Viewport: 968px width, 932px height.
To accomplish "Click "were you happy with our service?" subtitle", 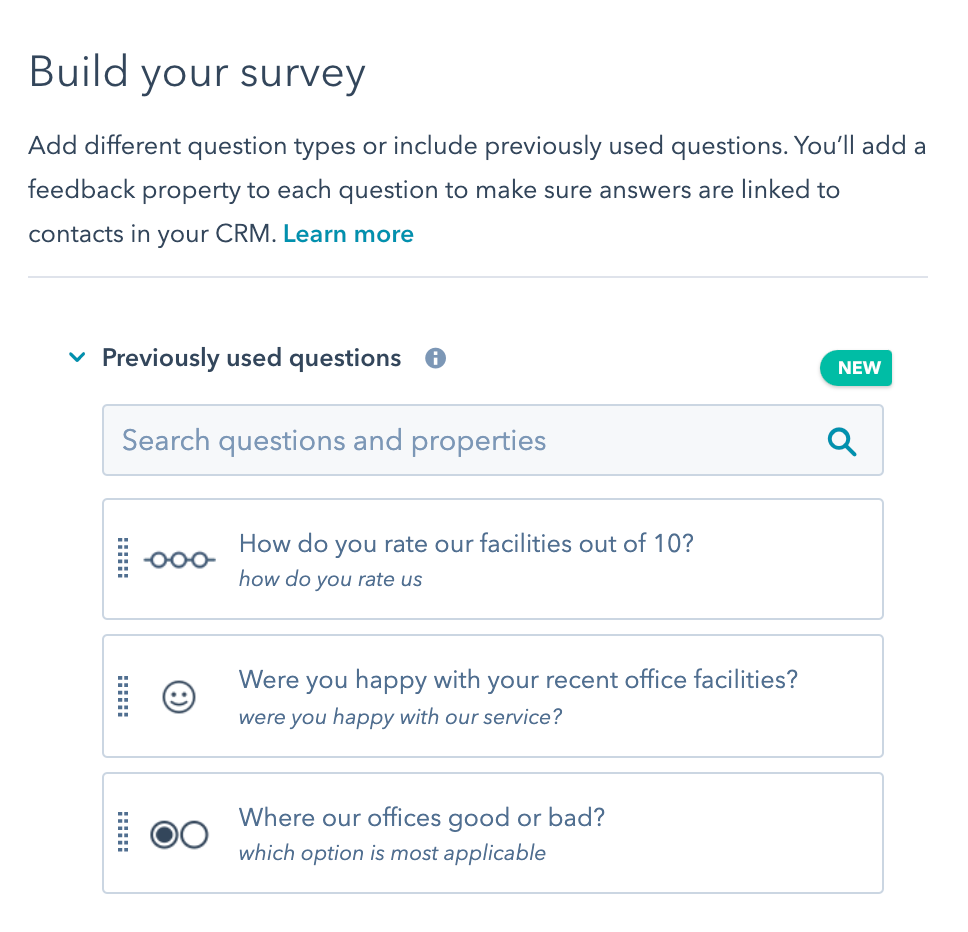I will (x=400, y=717).
